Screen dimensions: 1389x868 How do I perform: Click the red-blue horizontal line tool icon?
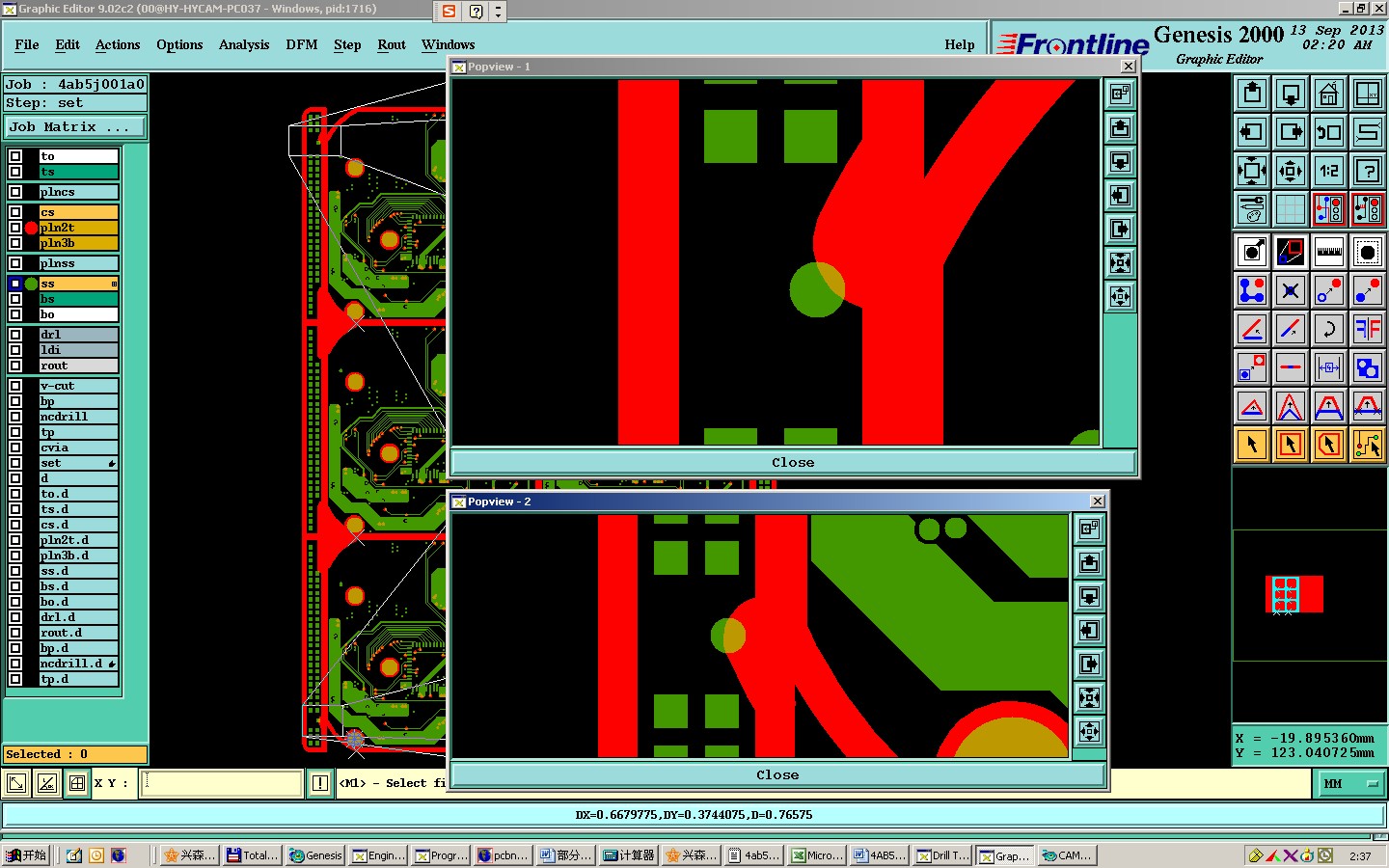click(1291, 367)
